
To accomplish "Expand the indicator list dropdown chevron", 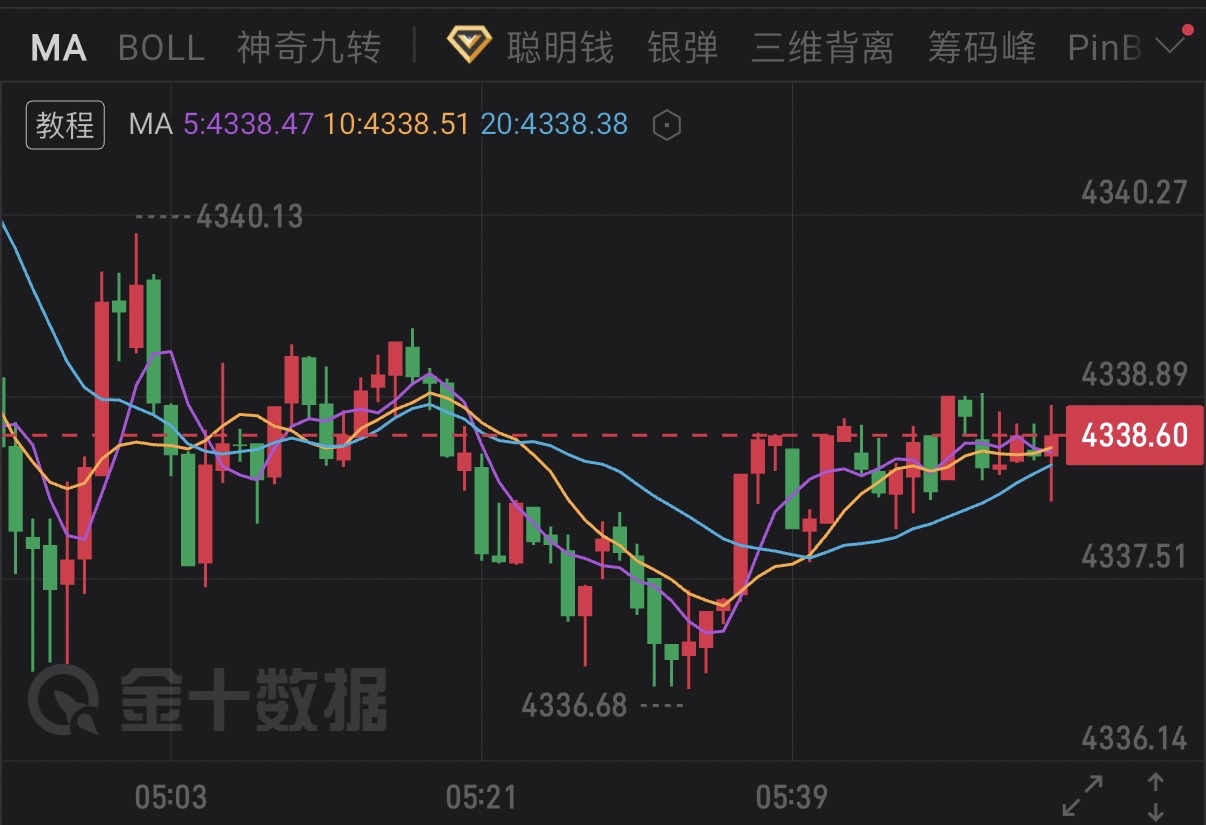I will 1167,44.
